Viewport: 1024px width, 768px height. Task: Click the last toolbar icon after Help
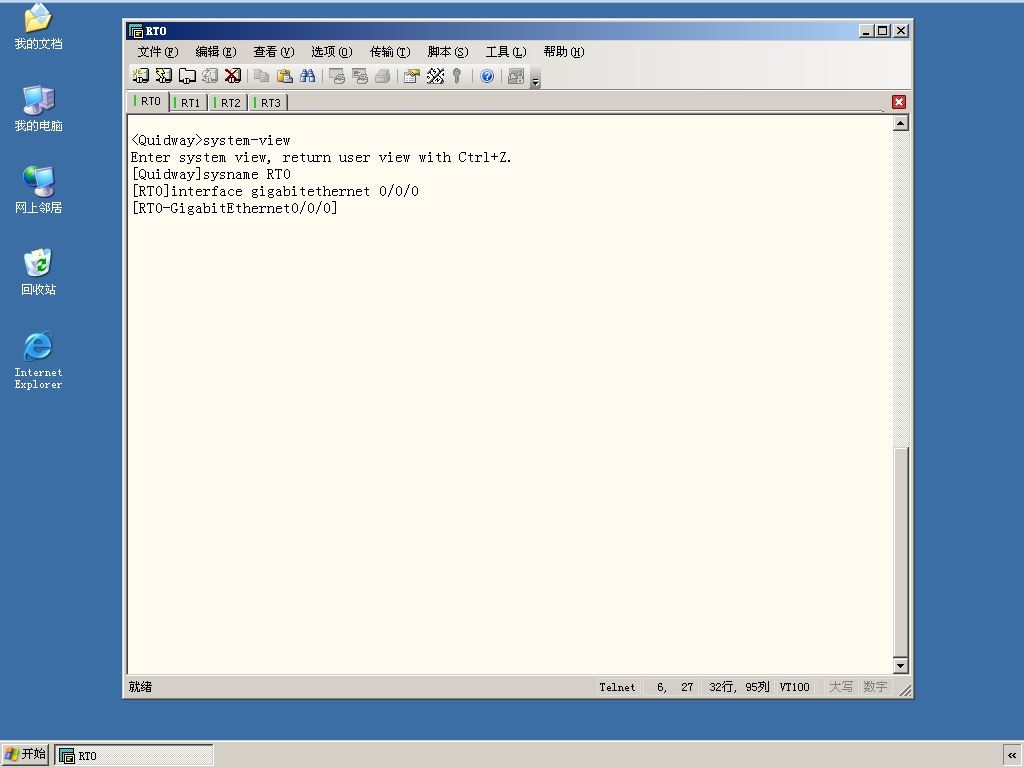[516, 76]
